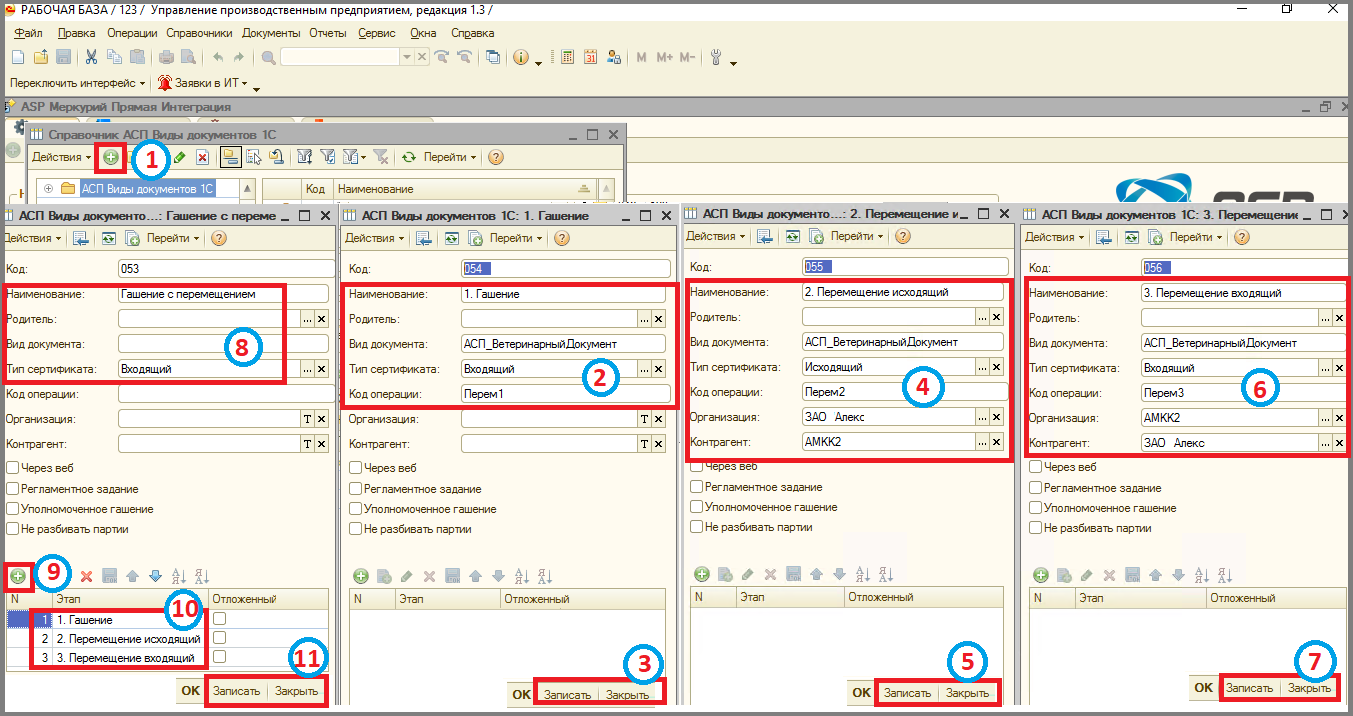Viewport: 1353px width, 716px height.
Task: Clear Тип сертификата with X in 2. Перемещение исходящий
Action: (x=999, y=367)
